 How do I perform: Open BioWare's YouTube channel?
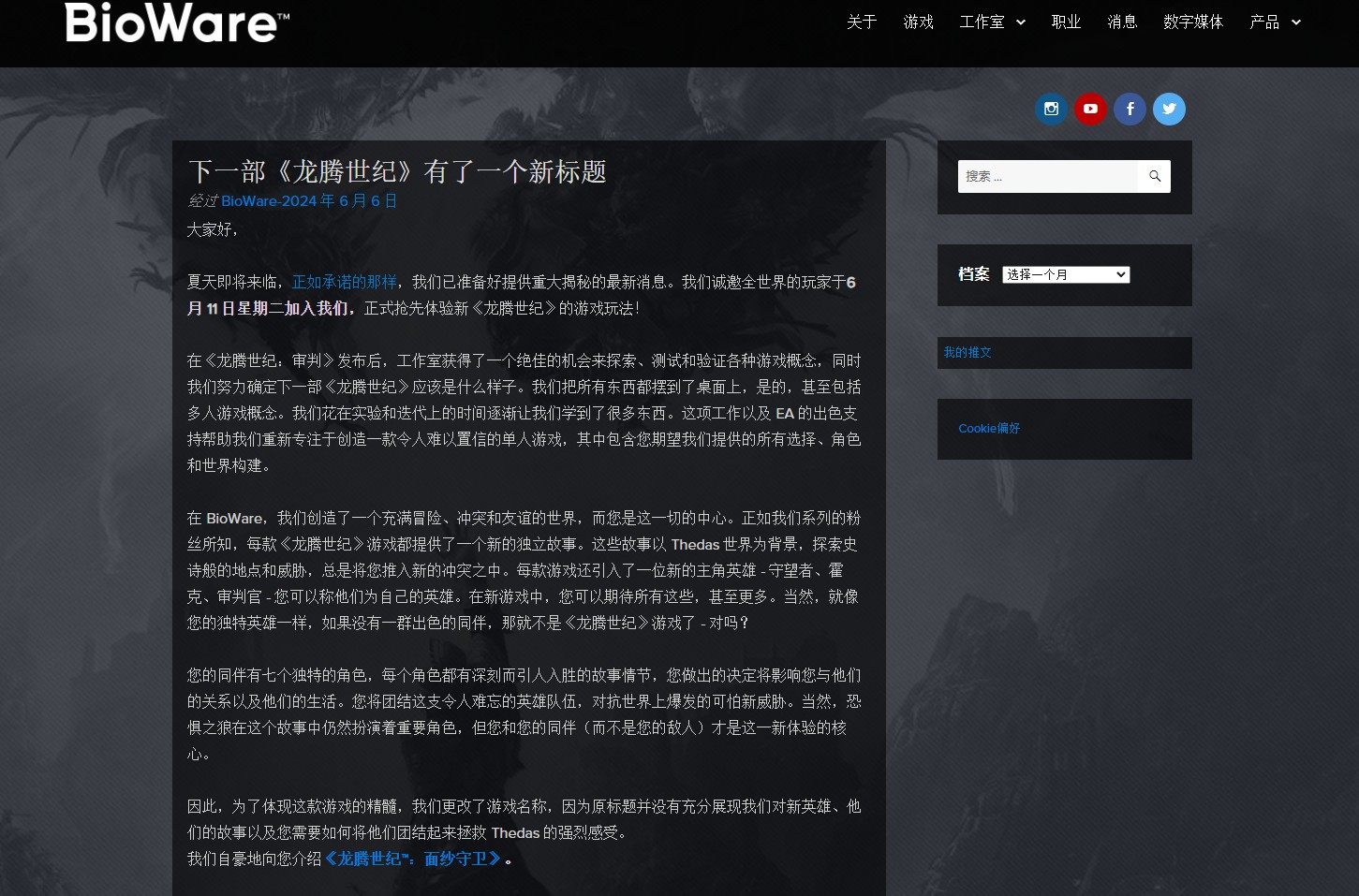click(x=1090, y=109)
